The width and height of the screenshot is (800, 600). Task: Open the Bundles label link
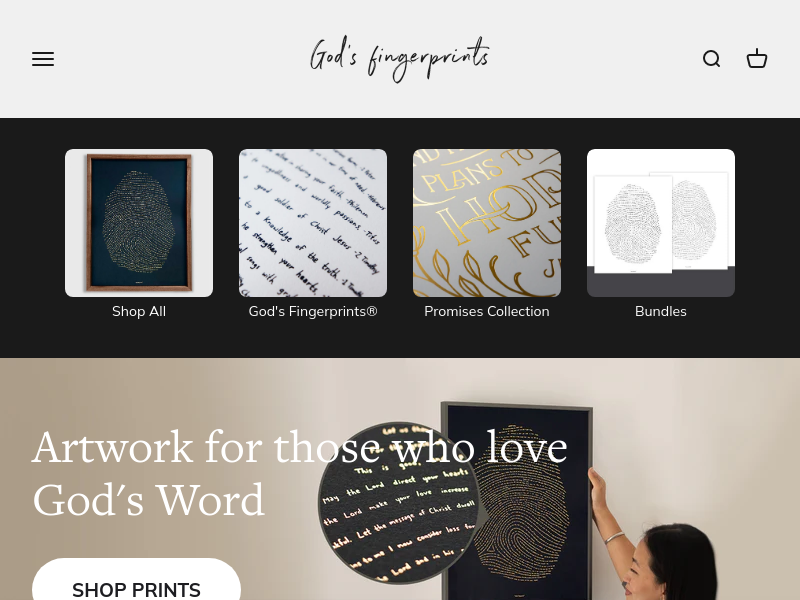pos(661,311)
